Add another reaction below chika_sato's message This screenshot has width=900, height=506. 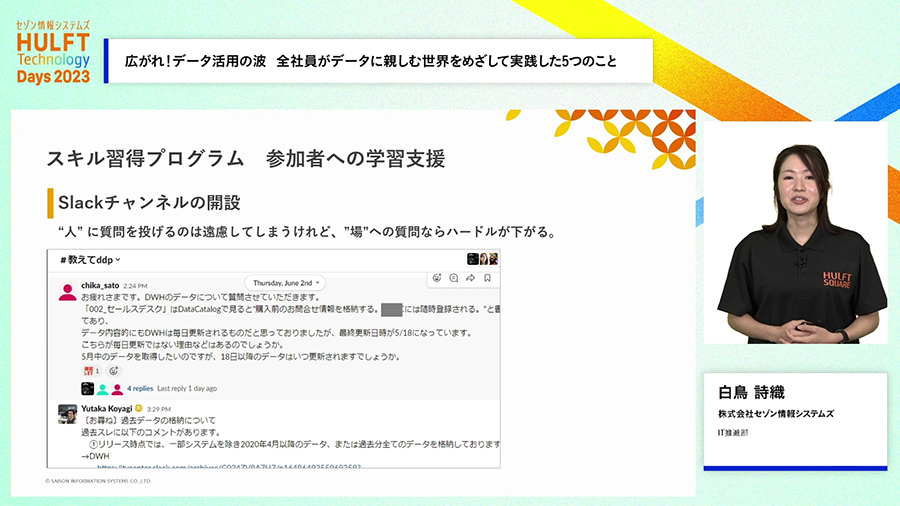click(x=113, y=371)
